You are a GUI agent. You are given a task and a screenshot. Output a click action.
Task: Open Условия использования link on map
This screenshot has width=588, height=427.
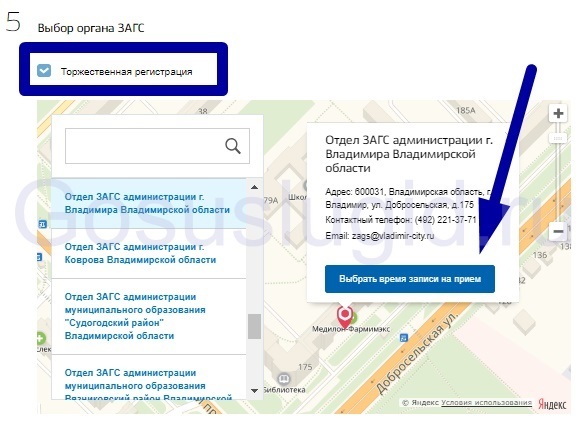pyautogui.click(x=486, y=403)
